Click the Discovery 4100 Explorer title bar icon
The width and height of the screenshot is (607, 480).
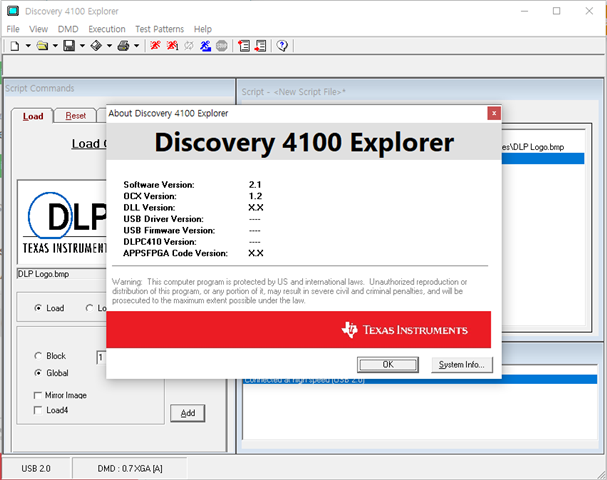point(13,11)
